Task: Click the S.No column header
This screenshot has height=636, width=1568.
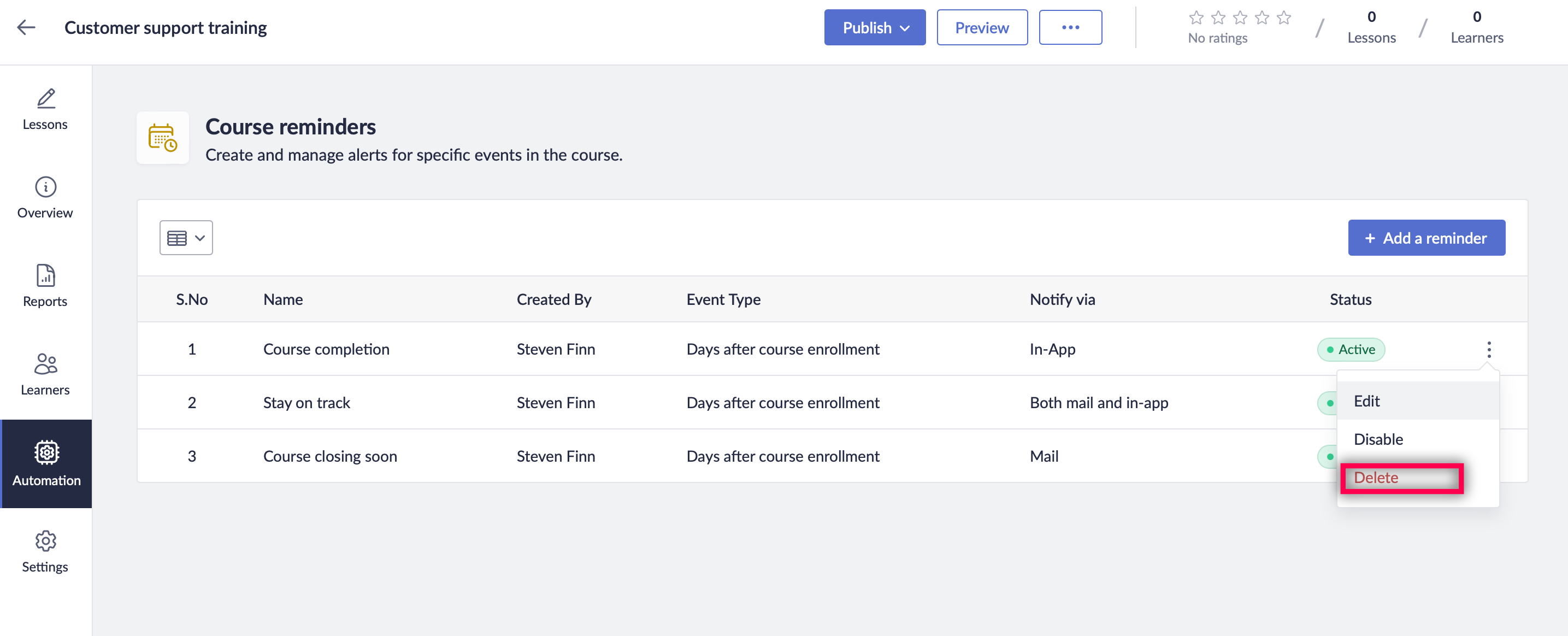Action: [x=192, y=299]
